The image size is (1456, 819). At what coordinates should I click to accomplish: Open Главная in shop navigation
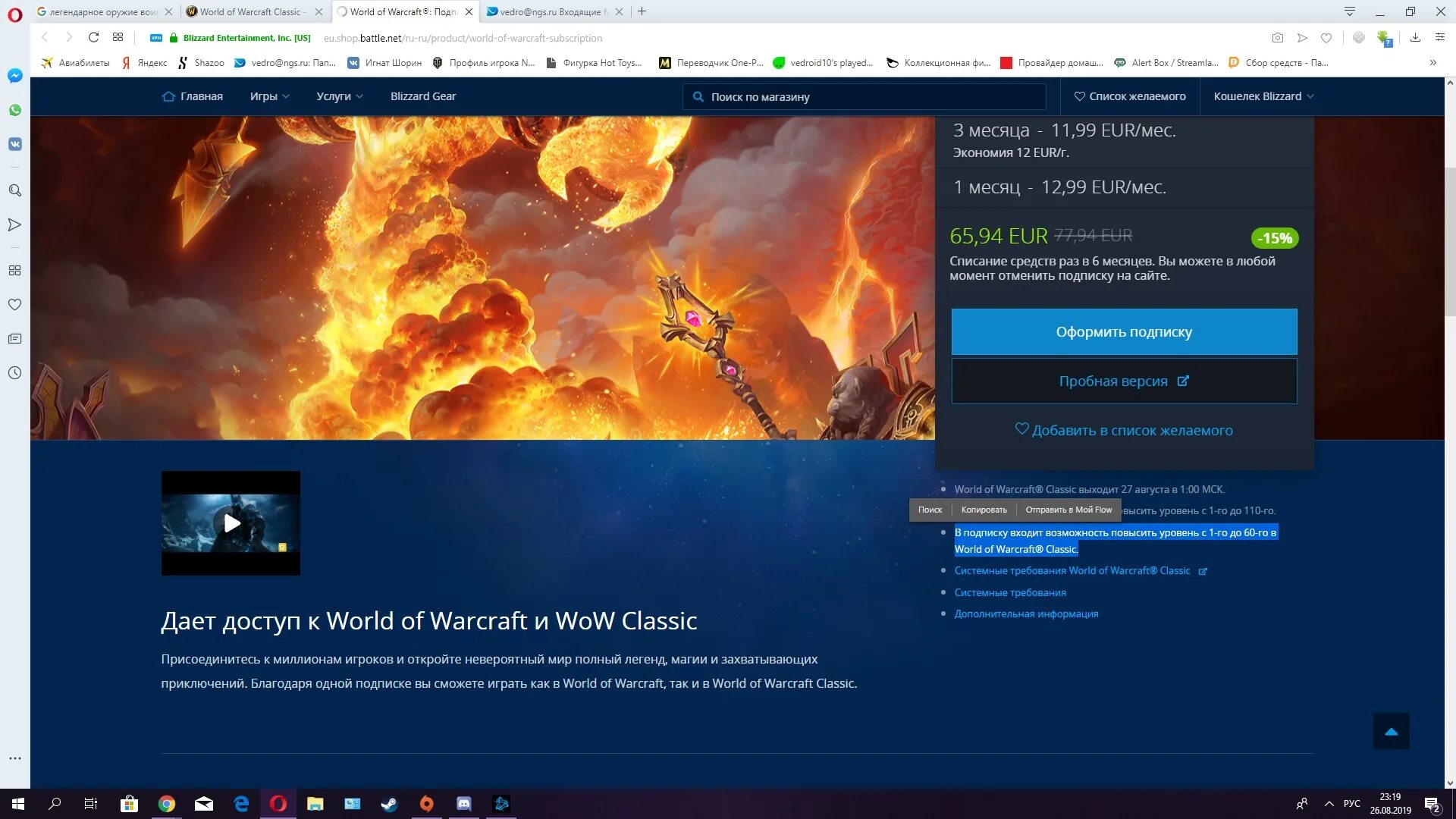[193, 96]
